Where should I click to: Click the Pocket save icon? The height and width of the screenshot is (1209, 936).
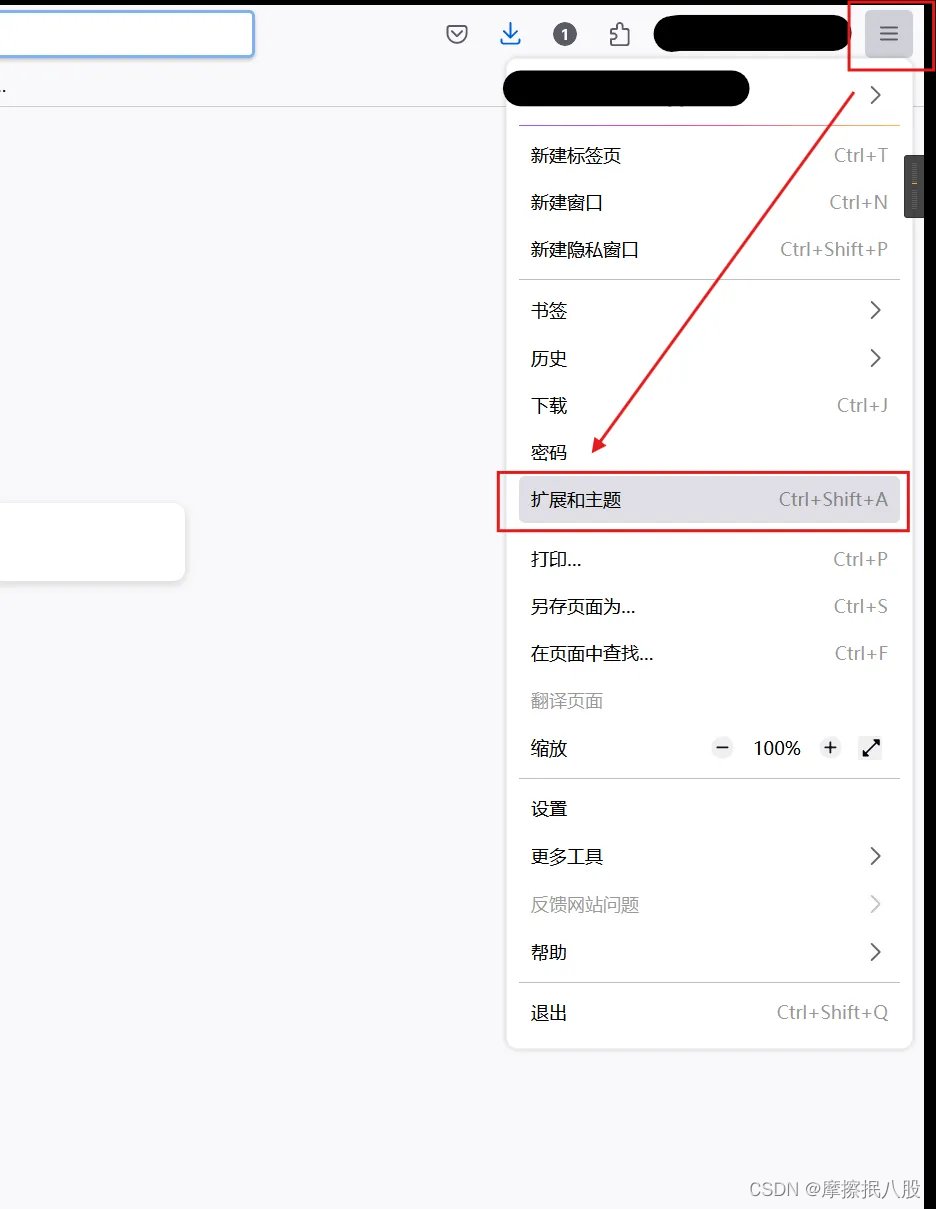point(457,35)
